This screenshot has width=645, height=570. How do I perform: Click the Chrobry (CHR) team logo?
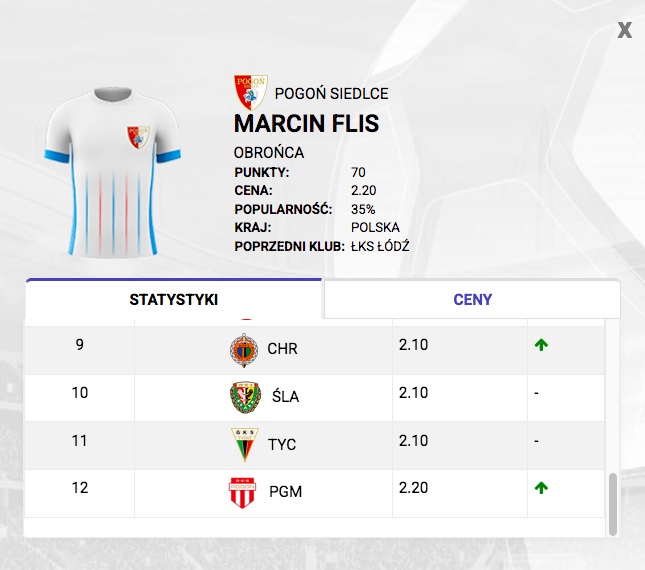coord(245,349)
